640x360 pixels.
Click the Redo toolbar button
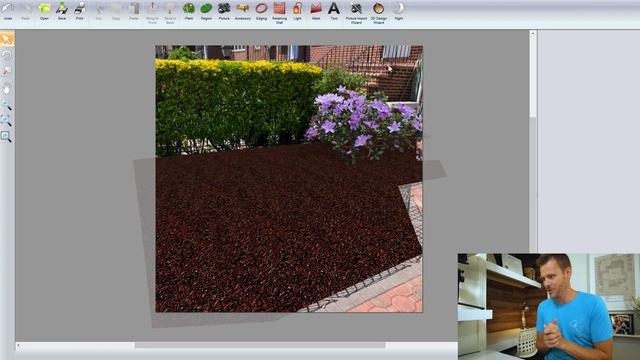coord(25,11)
